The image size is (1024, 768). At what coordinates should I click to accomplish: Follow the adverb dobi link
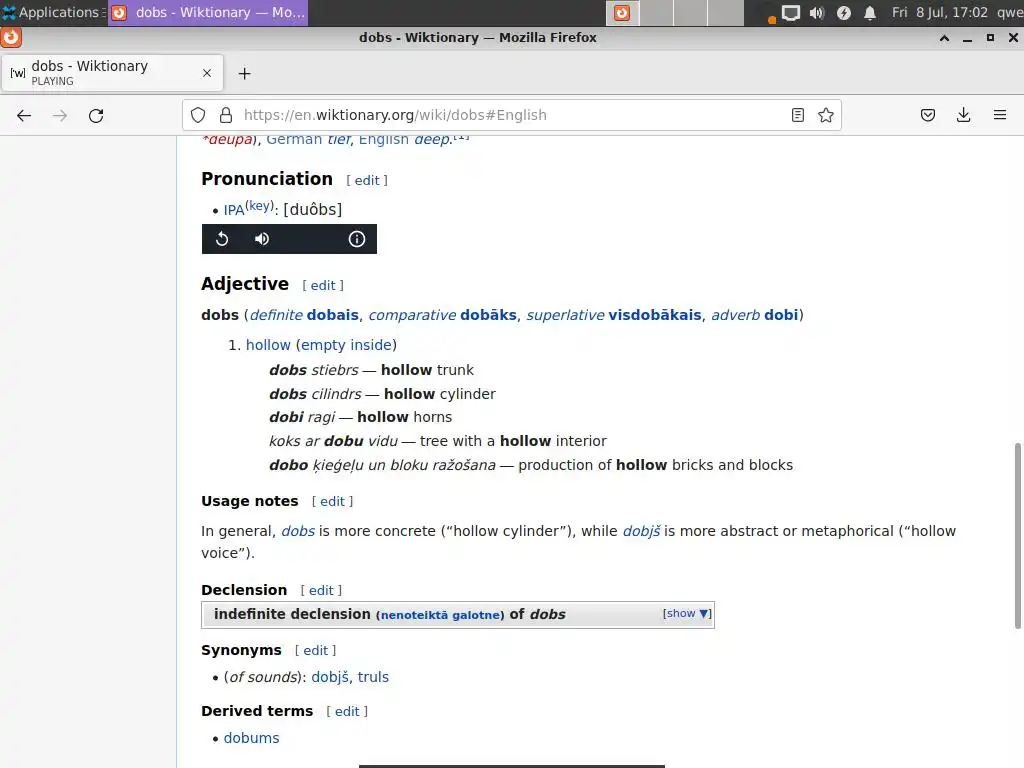tap(781, 315)
